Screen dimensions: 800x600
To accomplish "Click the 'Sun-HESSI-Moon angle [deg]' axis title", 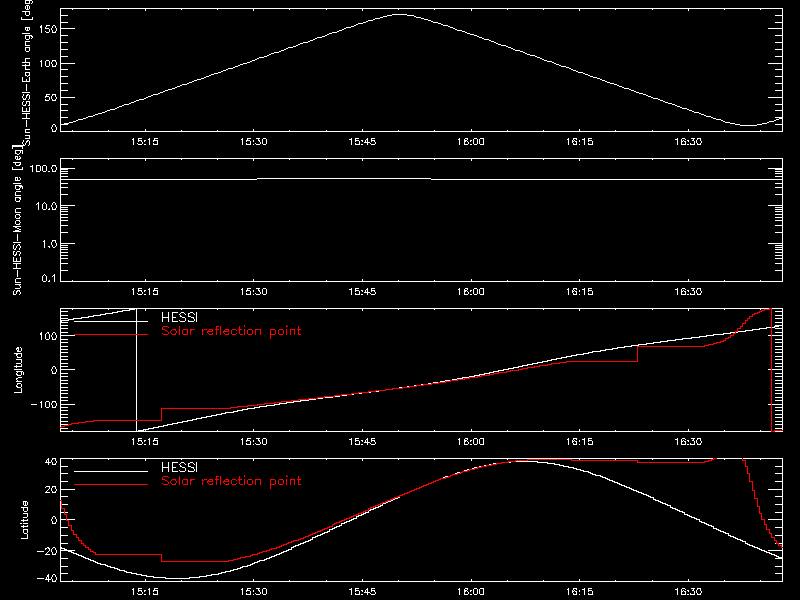I will [17, 220].
